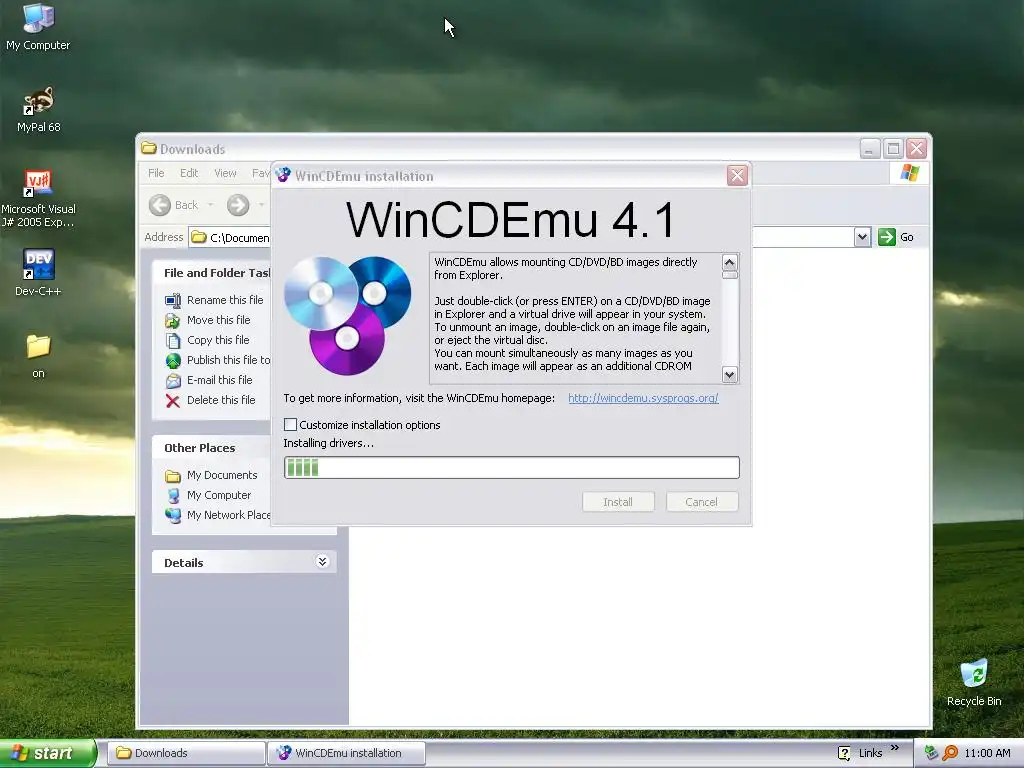Viewport: 1024px width, 768px height.
Task: Open the folder named "on" on desktop
Action: [x=39, y=356]
